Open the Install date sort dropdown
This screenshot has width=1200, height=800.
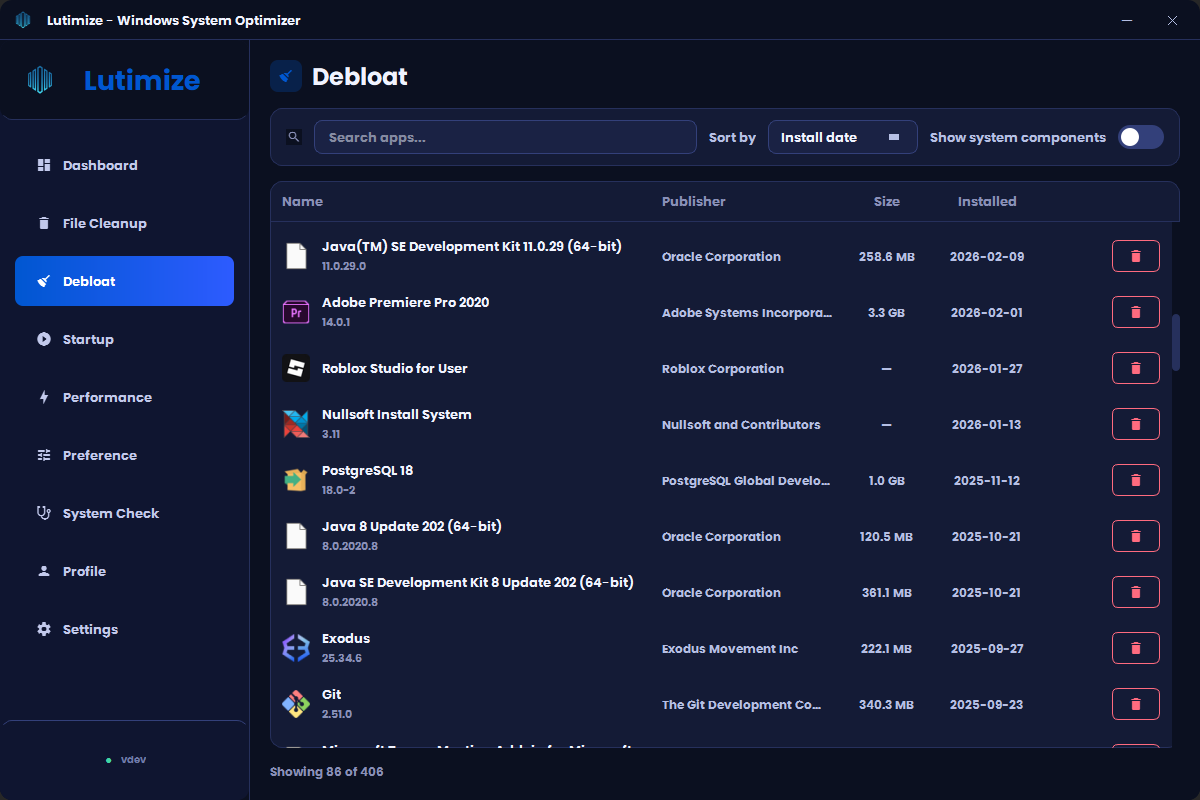click(x=842, y=137)
